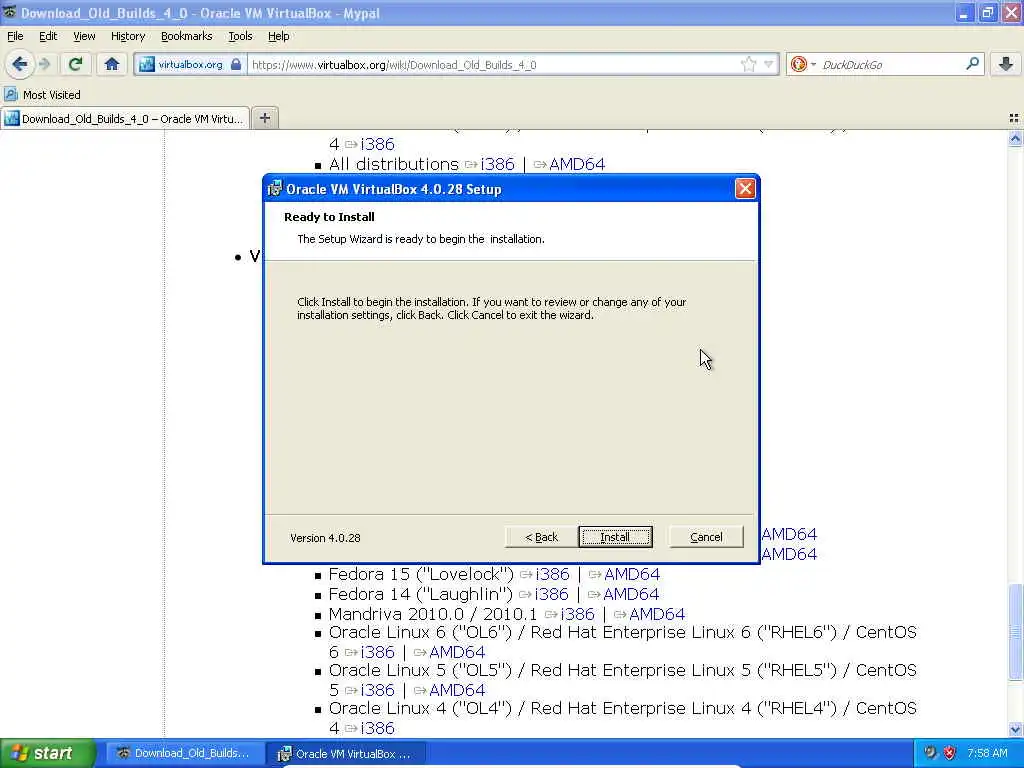
Task: Close the VirtualBox Setup dialog
Action: pos(744,189)
